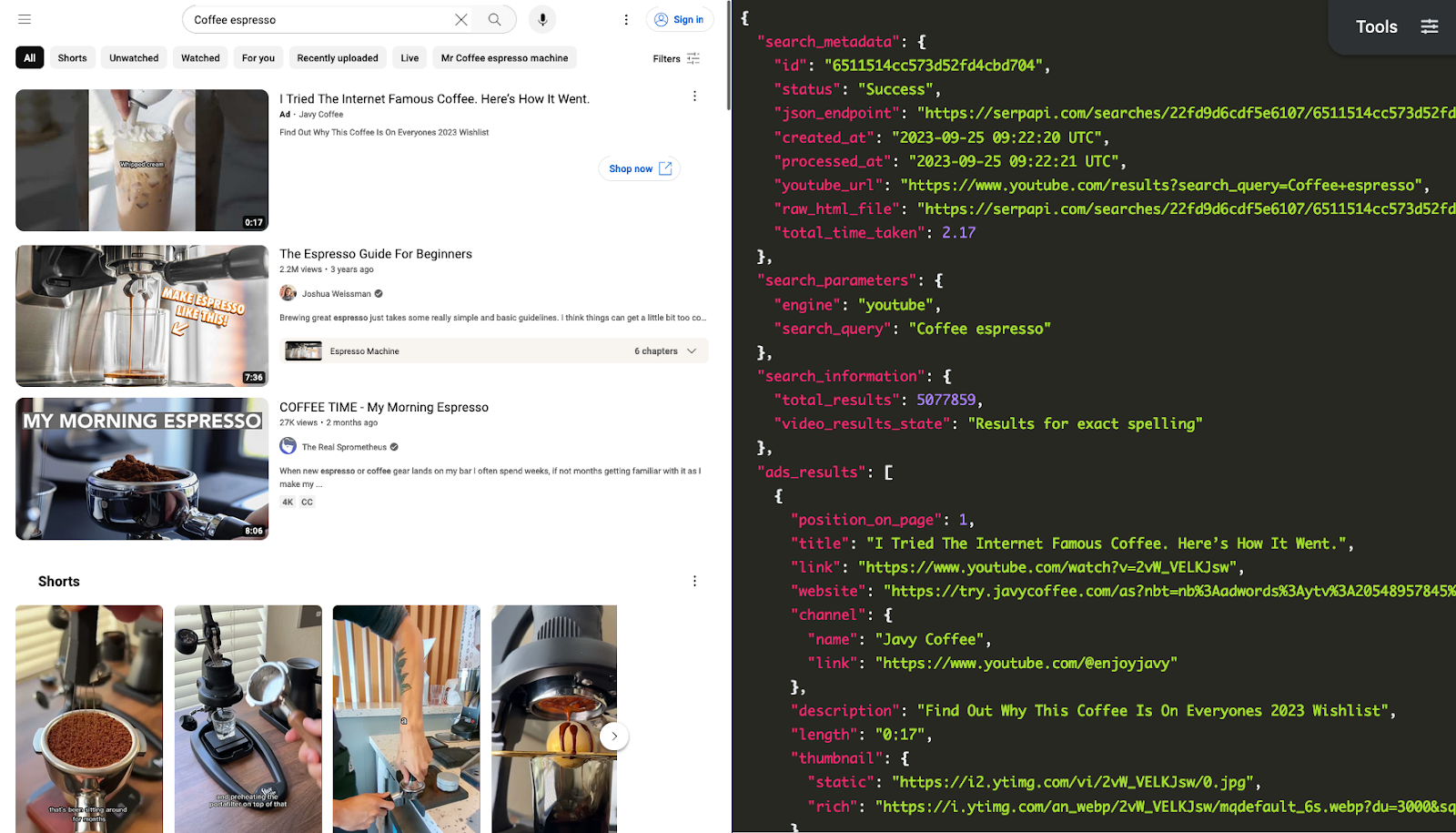The height and width of the screenshot is (833, 1456).
Task: Click the Joshua Weissman channel avatar
Action: pos(288,293)
